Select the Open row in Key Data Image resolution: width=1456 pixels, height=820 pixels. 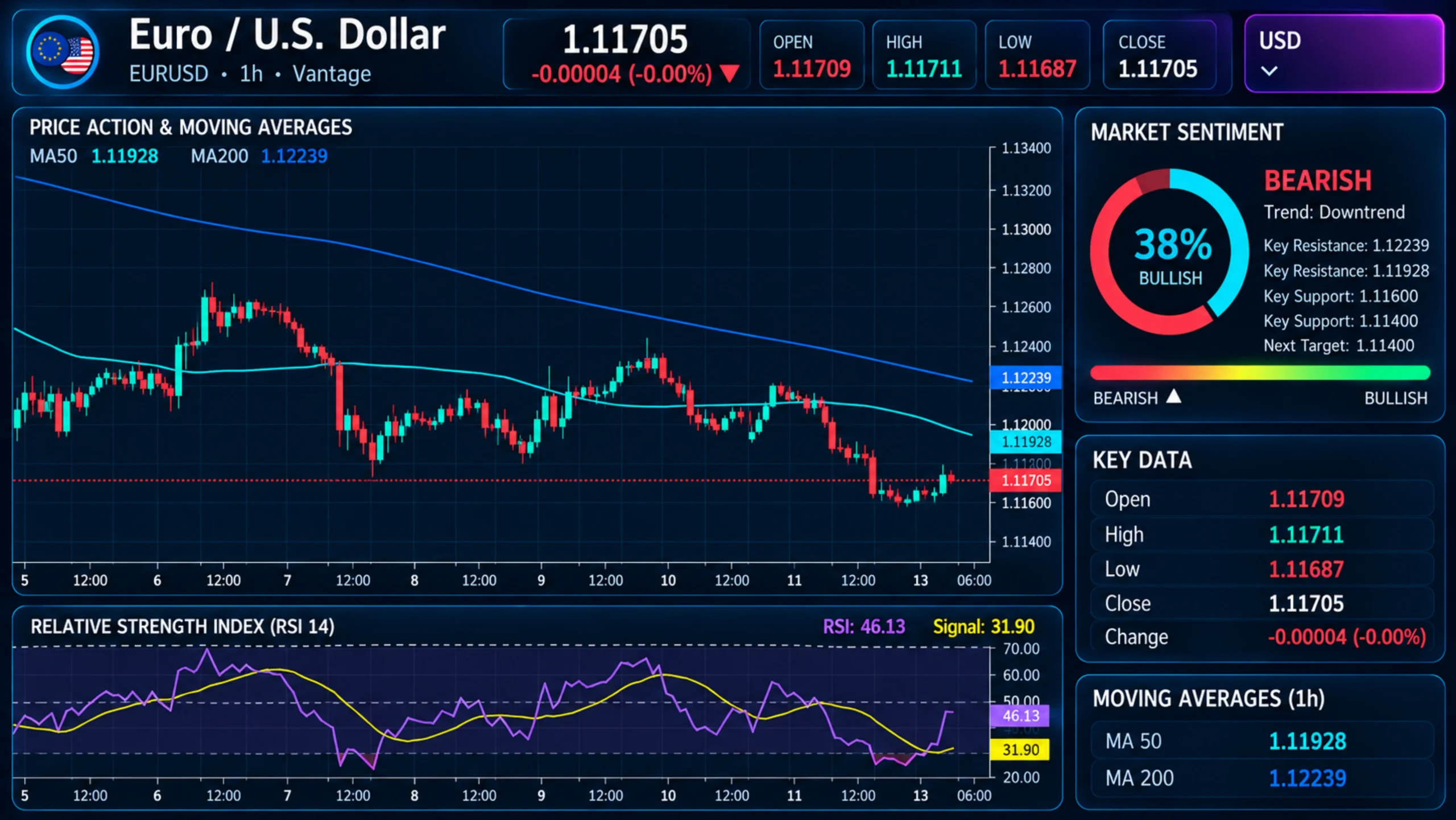(x=1261, y=499)
